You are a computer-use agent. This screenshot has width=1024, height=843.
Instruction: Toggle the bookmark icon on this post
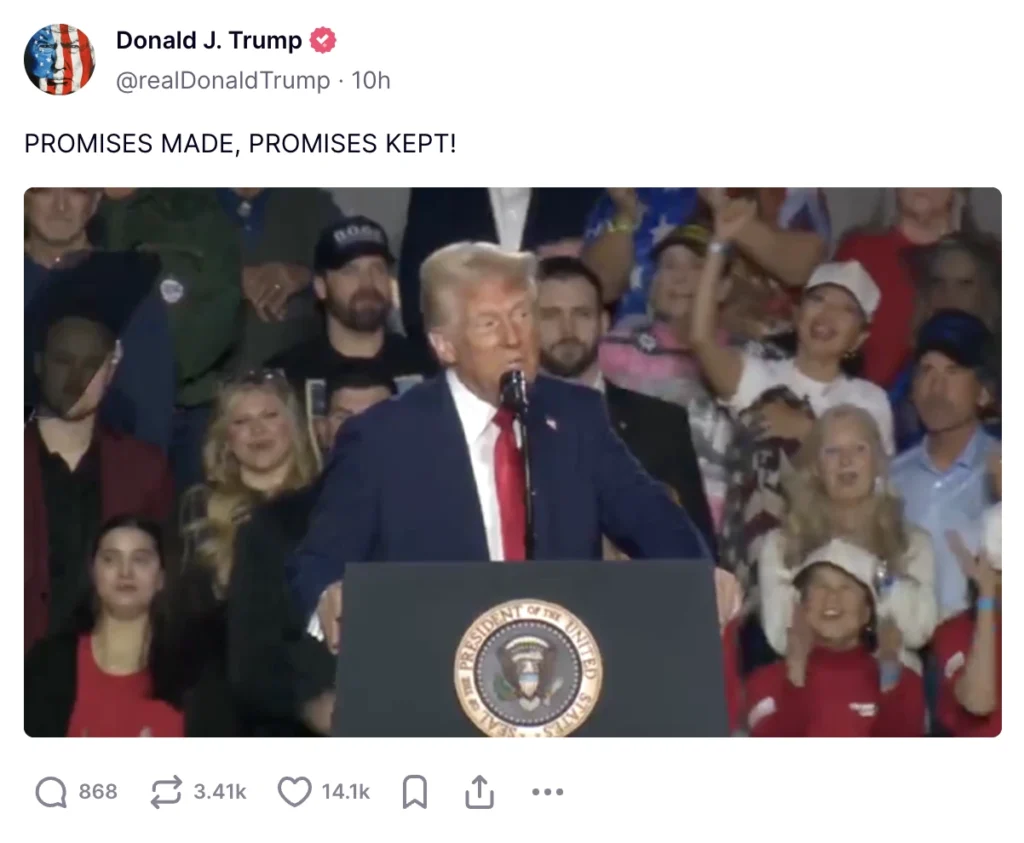[415, 792]
